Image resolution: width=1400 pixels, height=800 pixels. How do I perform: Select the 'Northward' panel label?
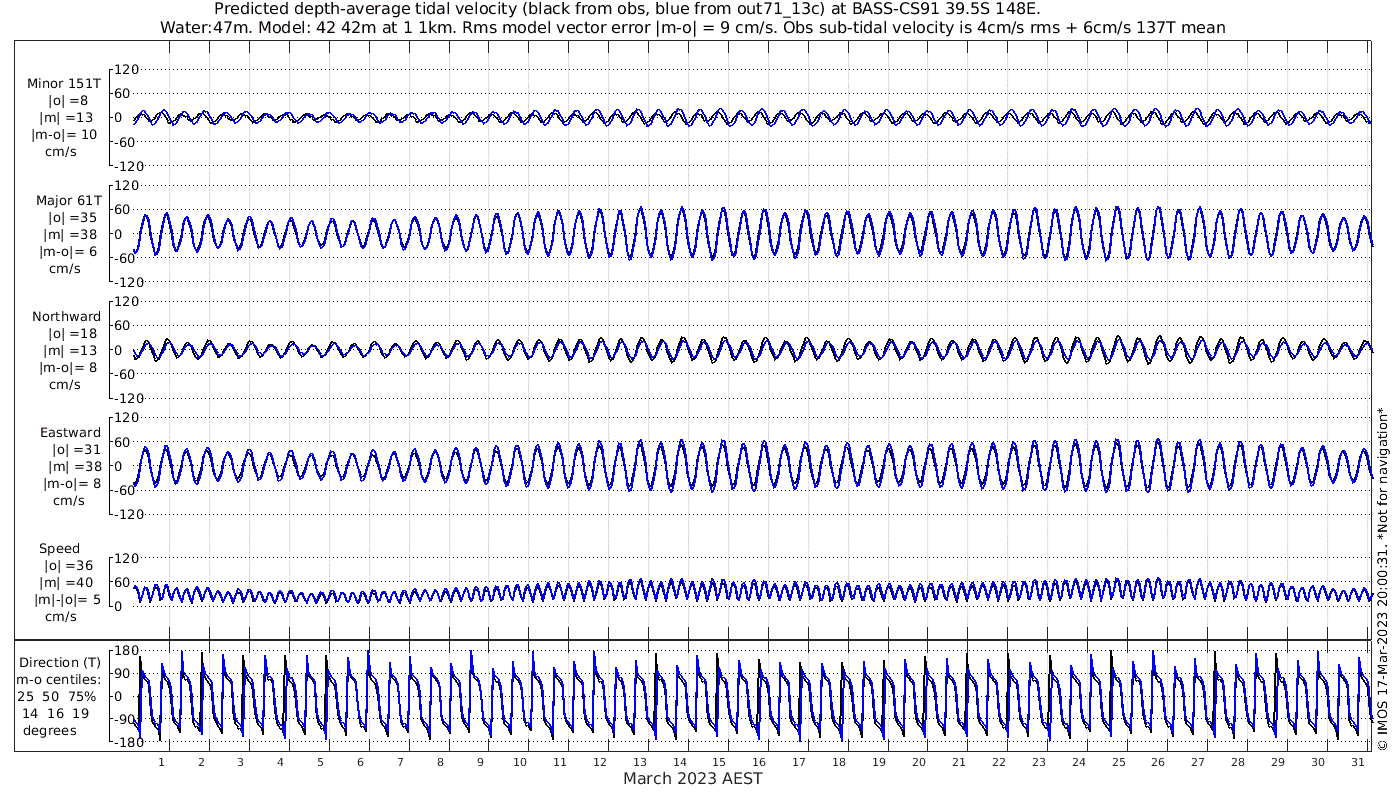click(x=66, y=317)
